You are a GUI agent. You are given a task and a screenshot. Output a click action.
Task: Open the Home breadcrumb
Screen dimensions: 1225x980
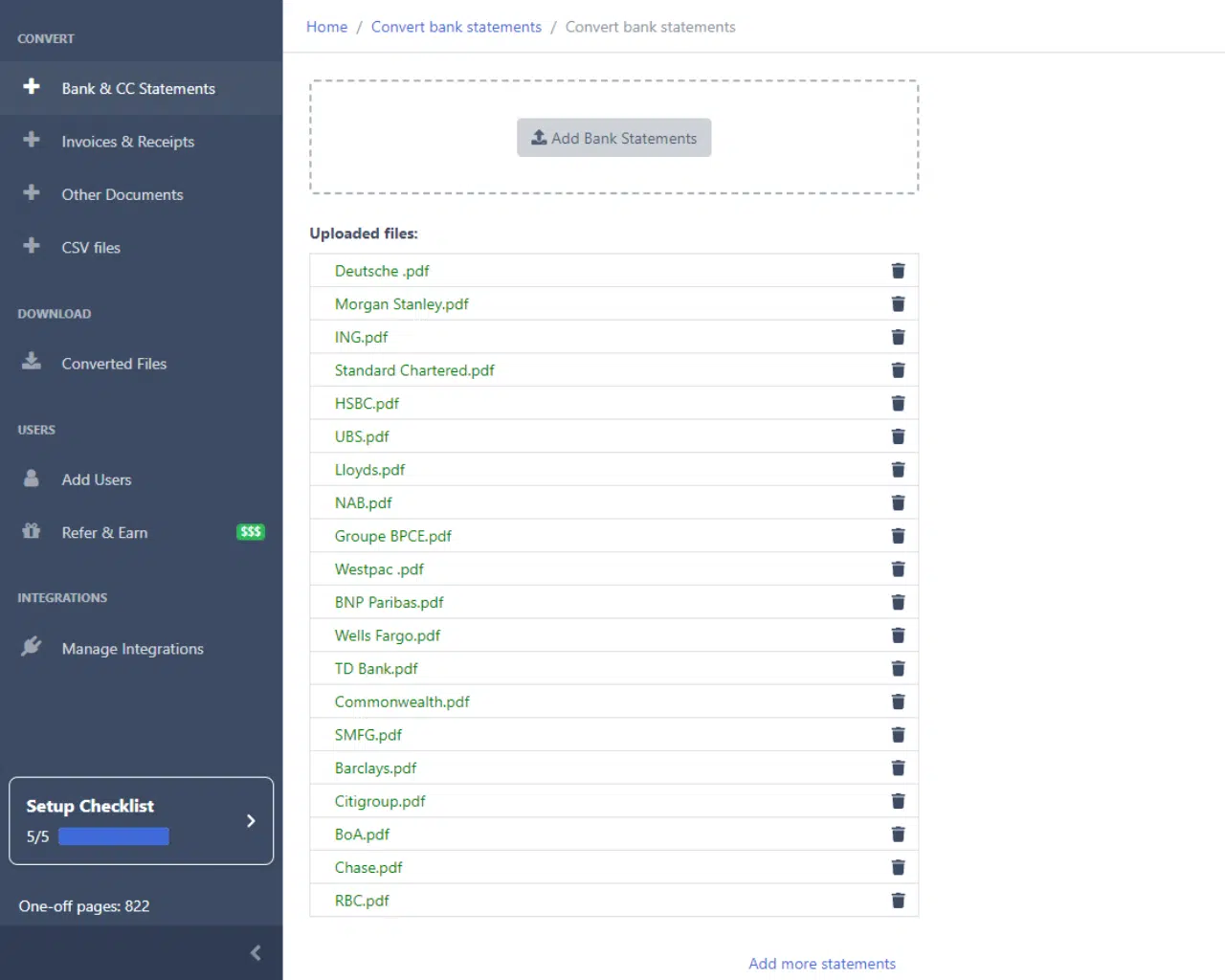326,27
